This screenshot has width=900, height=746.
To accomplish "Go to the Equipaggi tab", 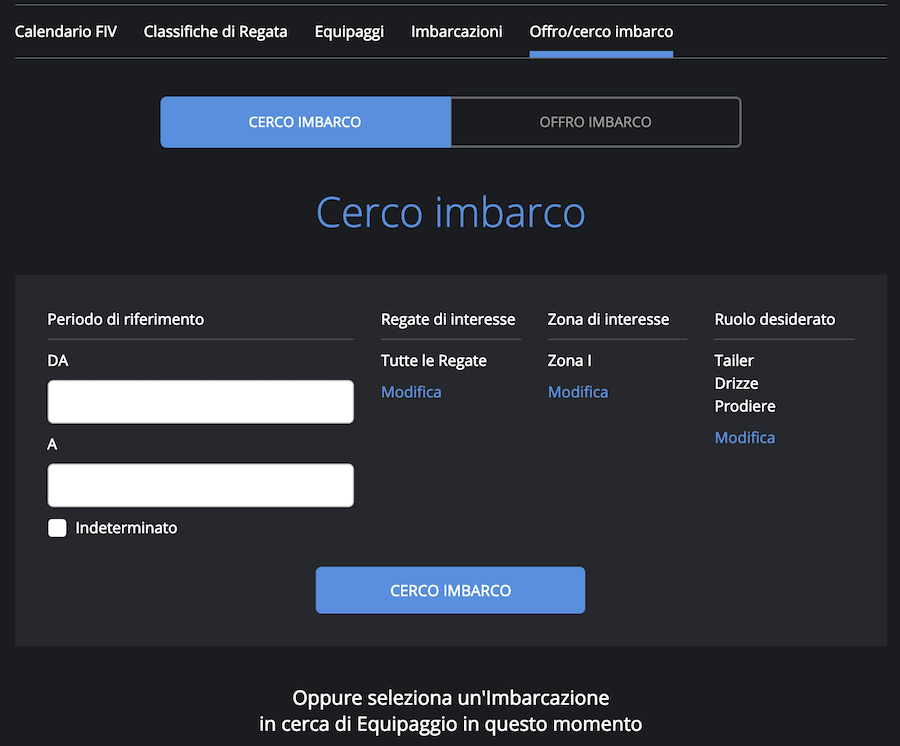I will pyautogui.click(x=349, y=31).
